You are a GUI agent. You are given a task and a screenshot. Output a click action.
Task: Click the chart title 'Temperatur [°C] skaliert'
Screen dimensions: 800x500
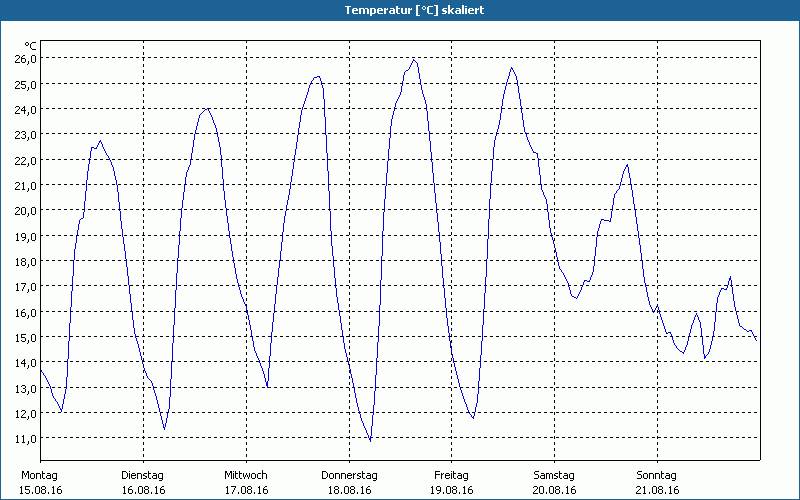coord(414,10)
